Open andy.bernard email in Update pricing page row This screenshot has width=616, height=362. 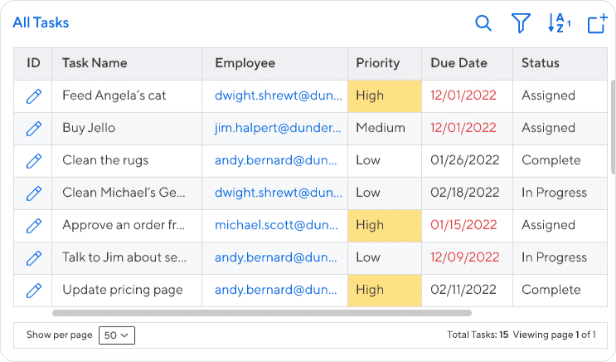coord(276,290)
